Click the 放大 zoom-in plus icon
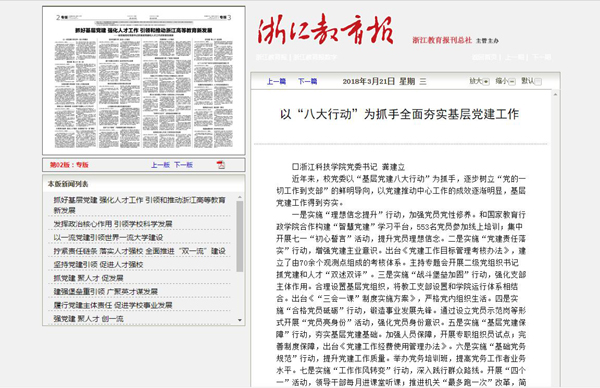This screenshot has width=600, height=388. tap(486, 82)
